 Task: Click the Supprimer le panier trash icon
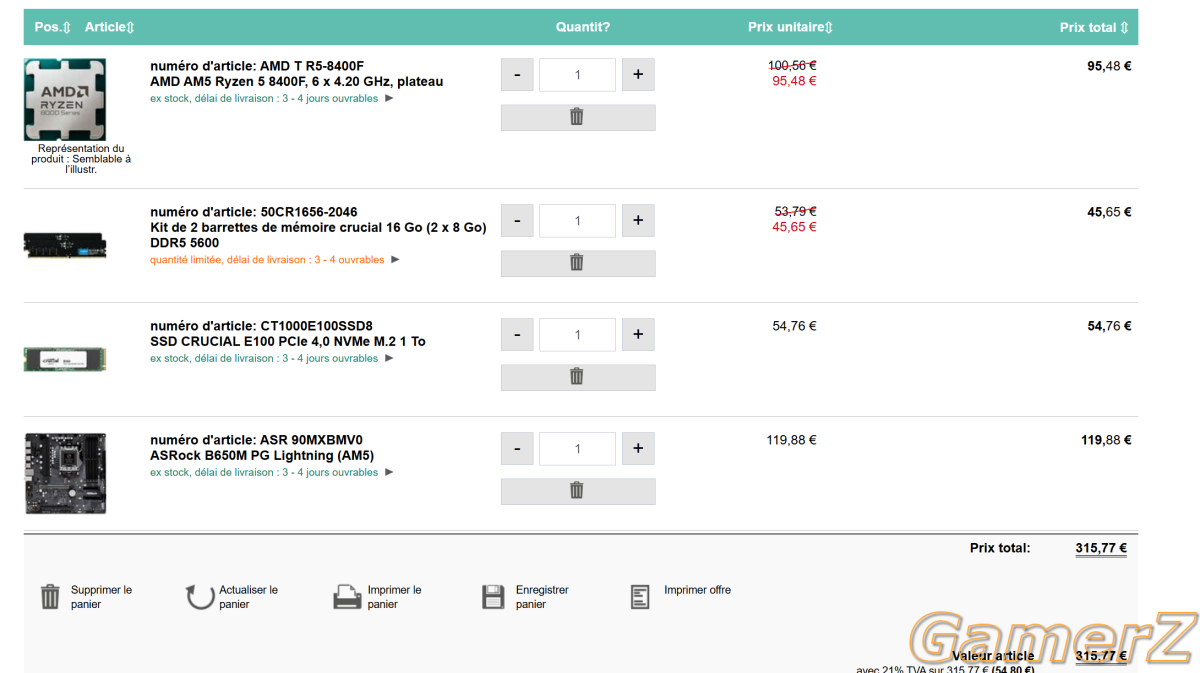50,597
